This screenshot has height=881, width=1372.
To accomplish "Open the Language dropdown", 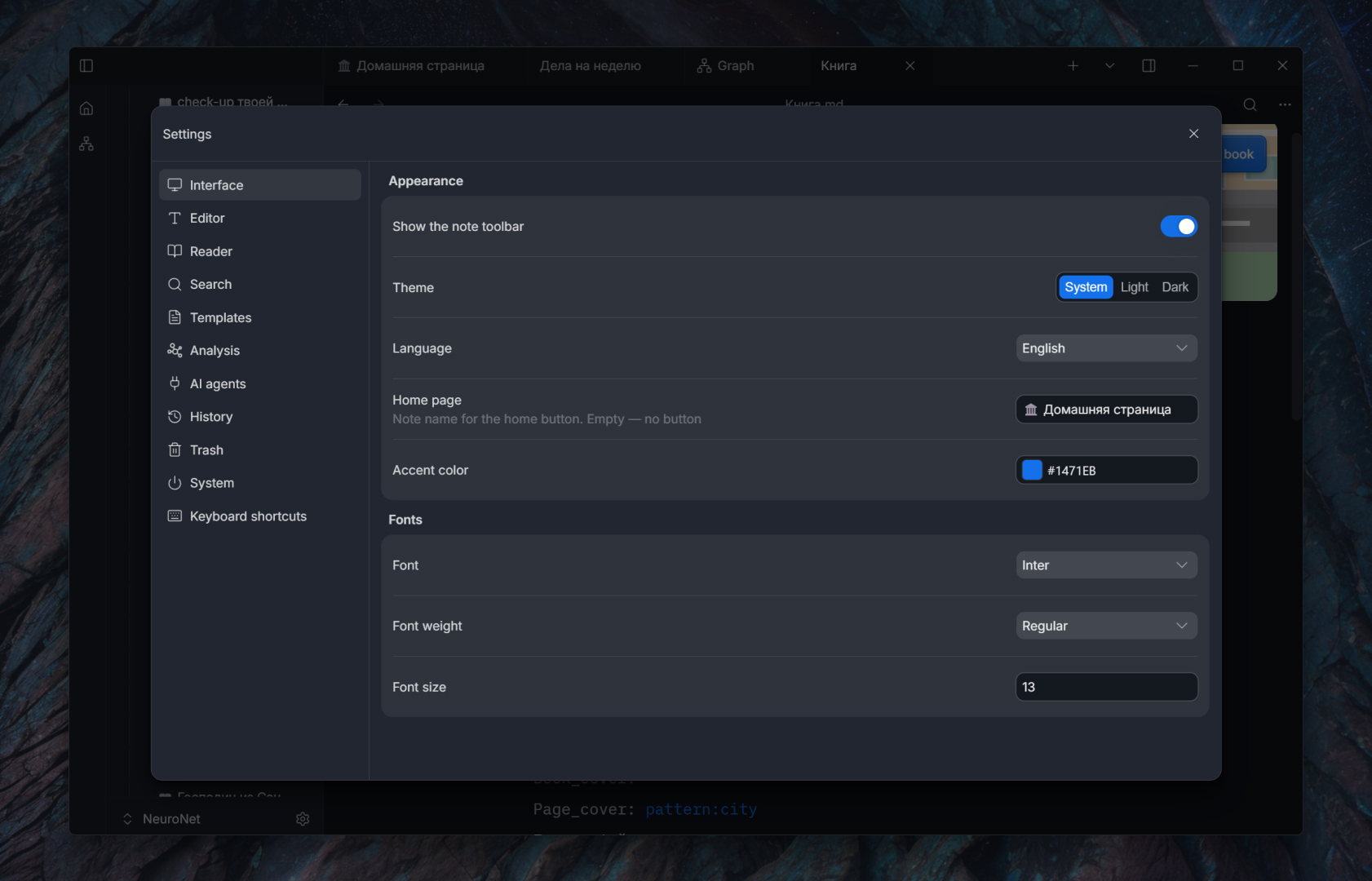I will 1106,348.
